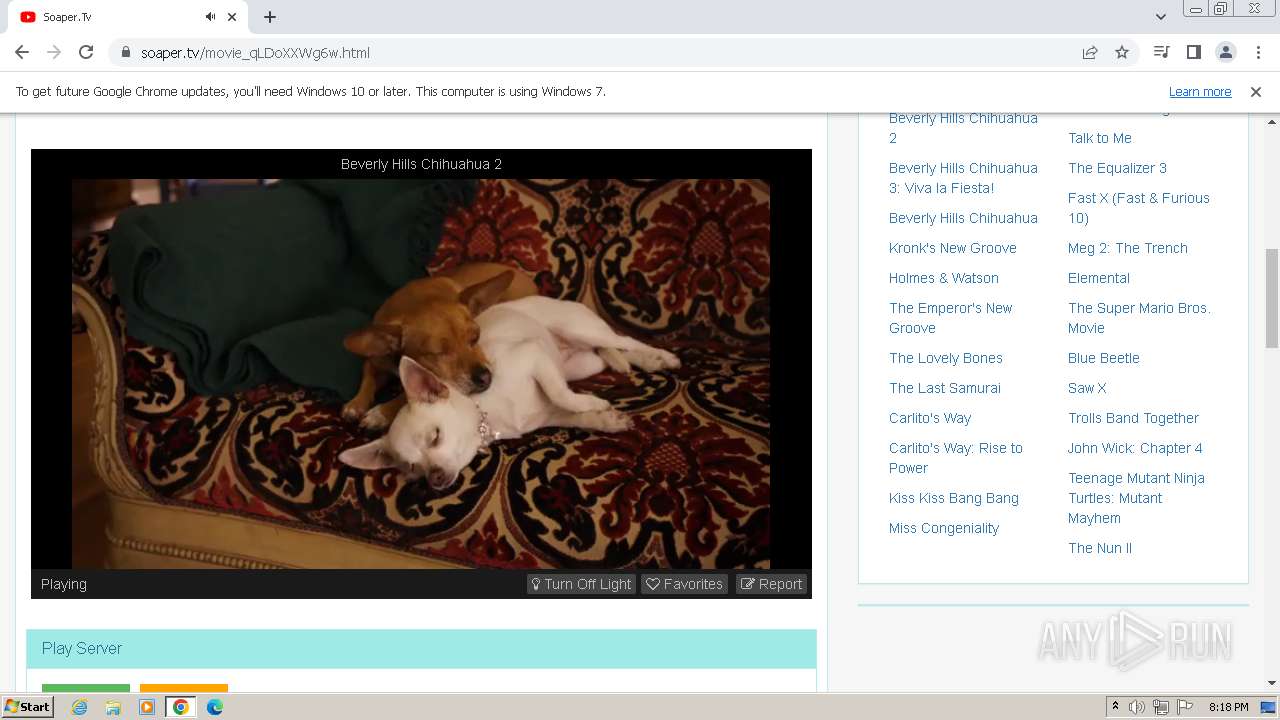Share this page via share icon
Screen dimensions: 1280x720
(x=1090, y=52)
